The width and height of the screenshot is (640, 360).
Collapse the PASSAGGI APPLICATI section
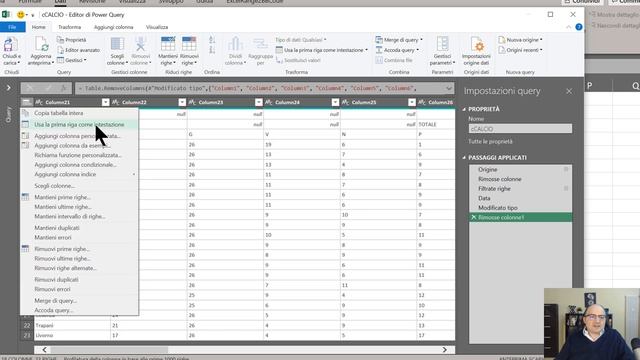click(x=464, y=157)
